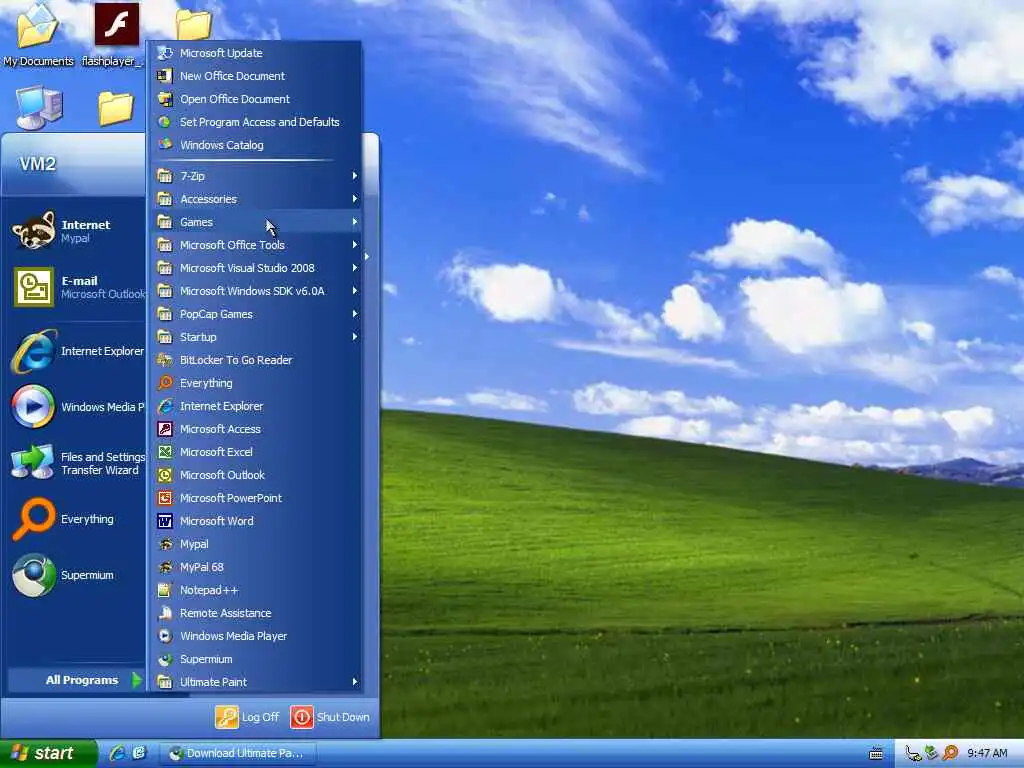This screenshot has width=1024, height=768.
Task: Open Everything in the All Programs list
Action: tap(257, 383)
